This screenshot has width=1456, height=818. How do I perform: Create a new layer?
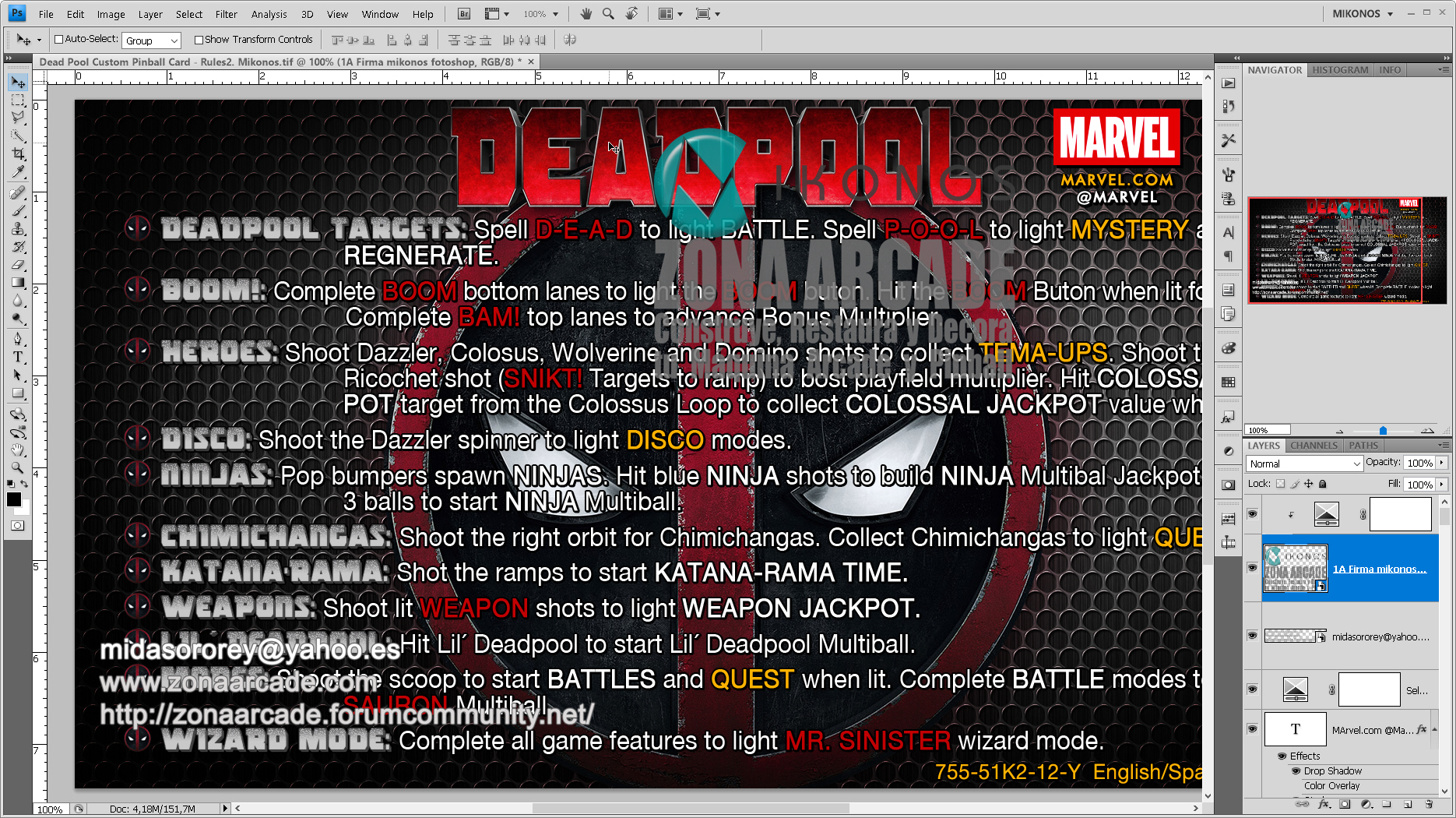(x=1407, y=805)
